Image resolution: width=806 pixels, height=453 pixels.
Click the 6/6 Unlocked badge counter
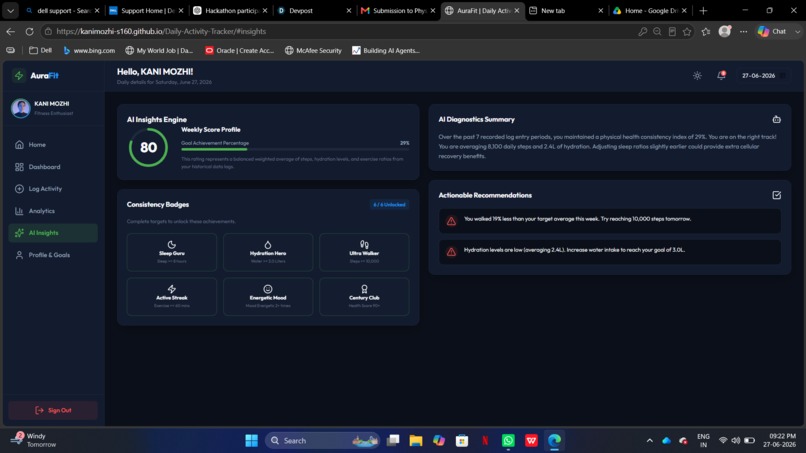[389, 205]
